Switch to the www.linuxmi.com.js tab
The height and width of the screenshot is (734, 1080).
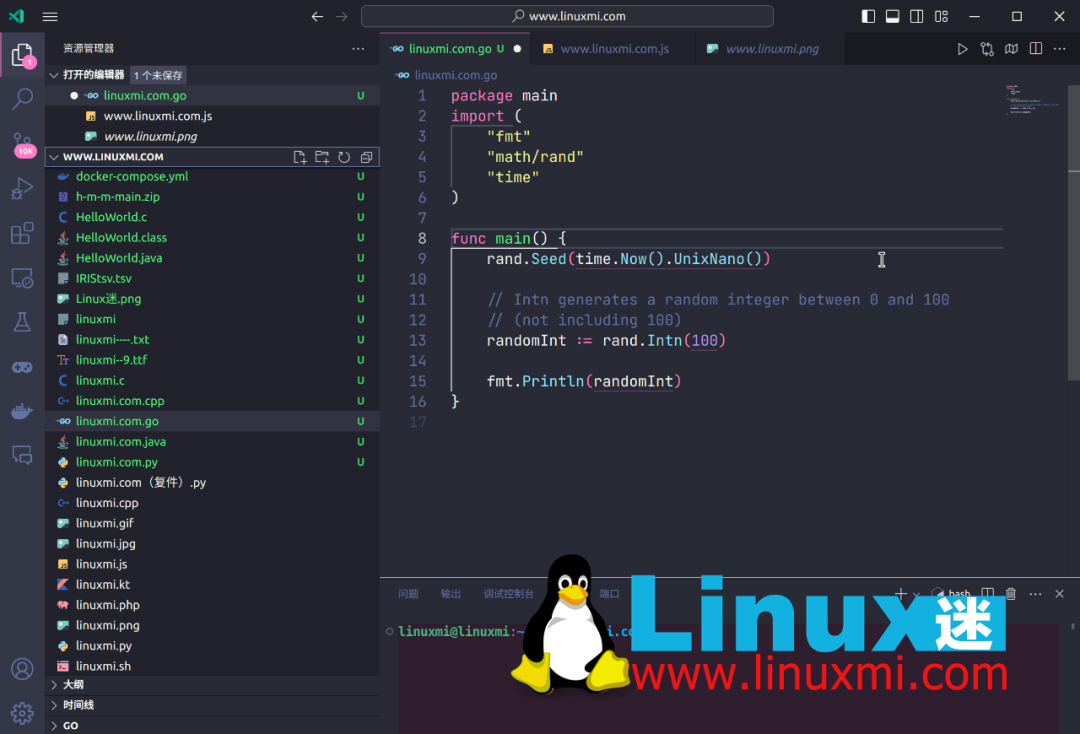pos(613,49)
